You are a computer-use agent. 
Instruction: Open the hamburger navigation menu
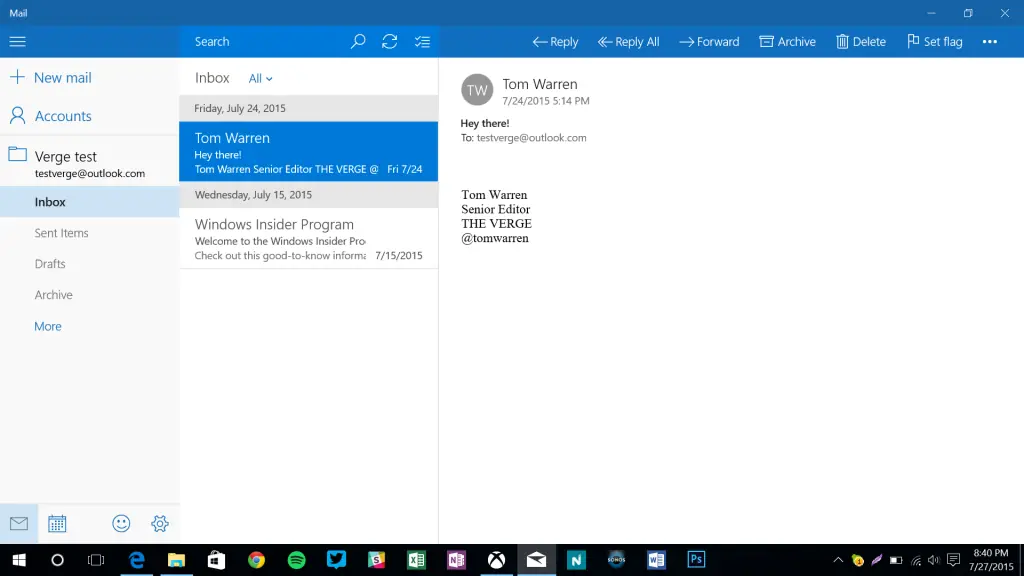[x=18, y=41]
